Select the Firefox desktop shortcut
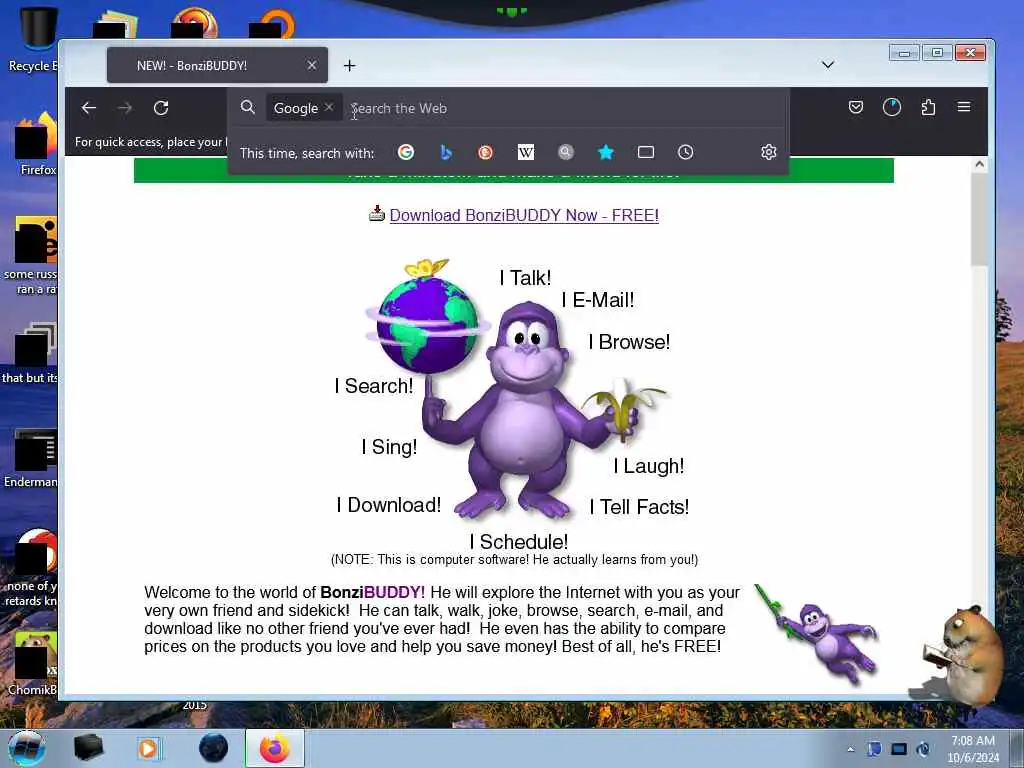 (x=36, y=144)
